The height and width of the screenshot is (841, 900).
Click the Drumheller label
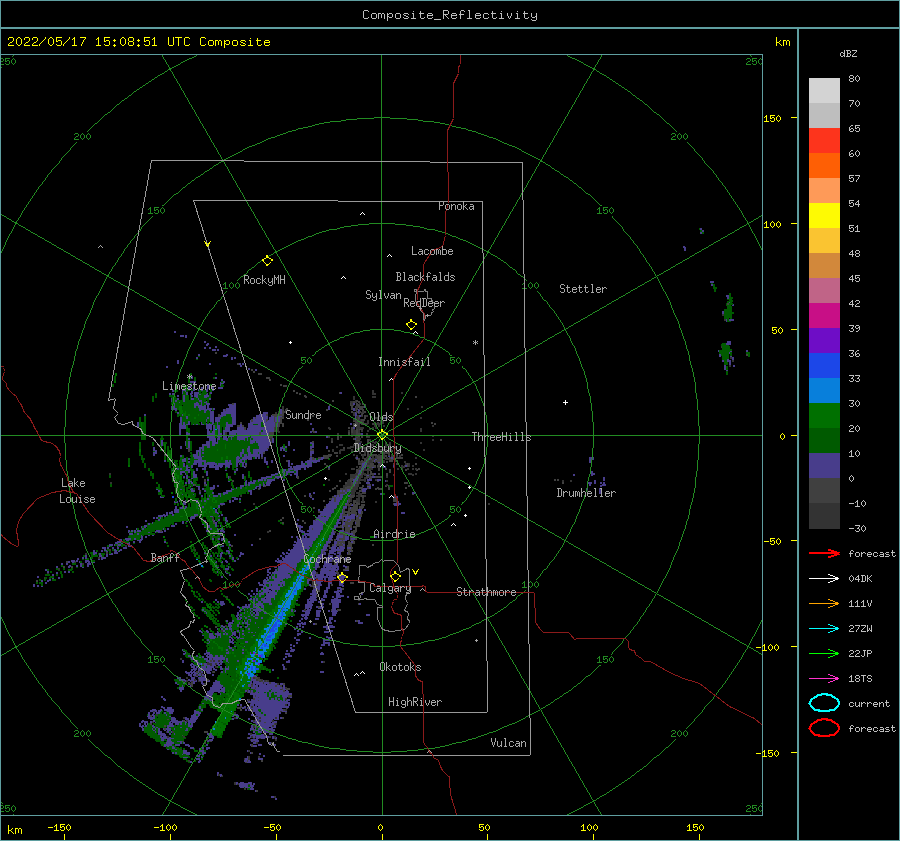pyautogui.click(x=586, y=493)
